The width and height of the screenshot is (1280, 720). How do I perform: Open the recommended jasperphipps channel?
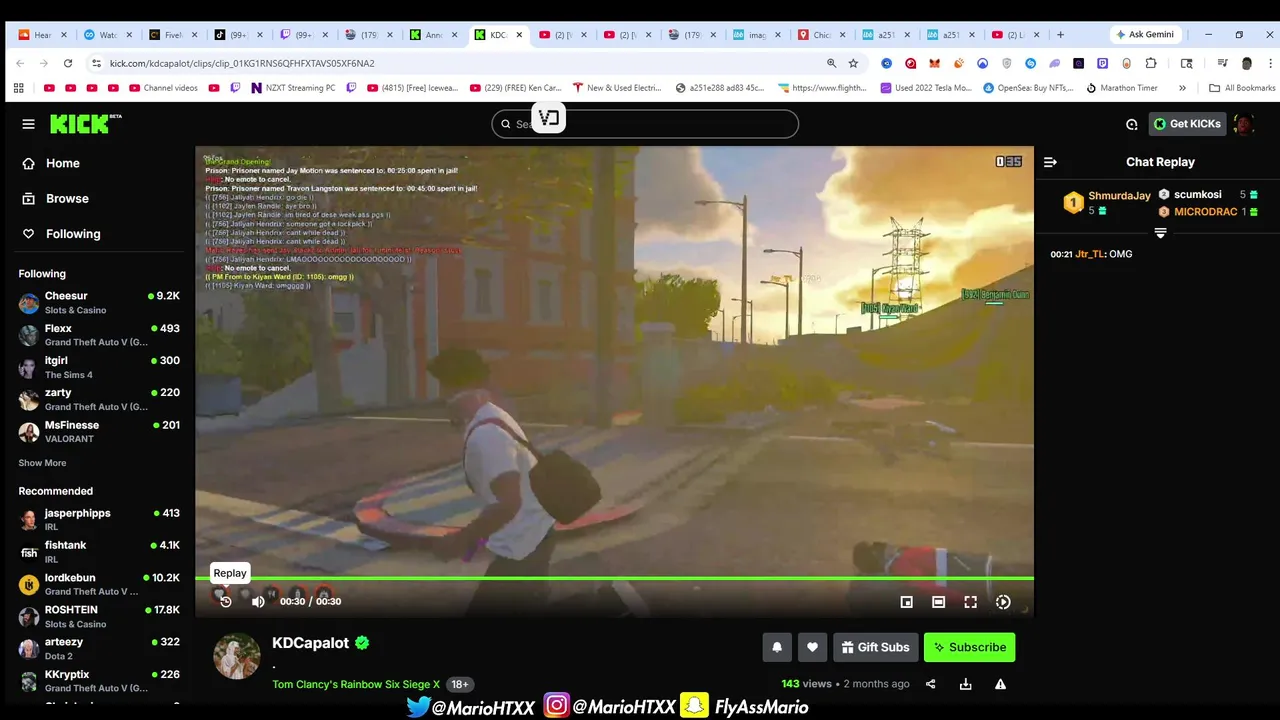(x=98, y=519)
